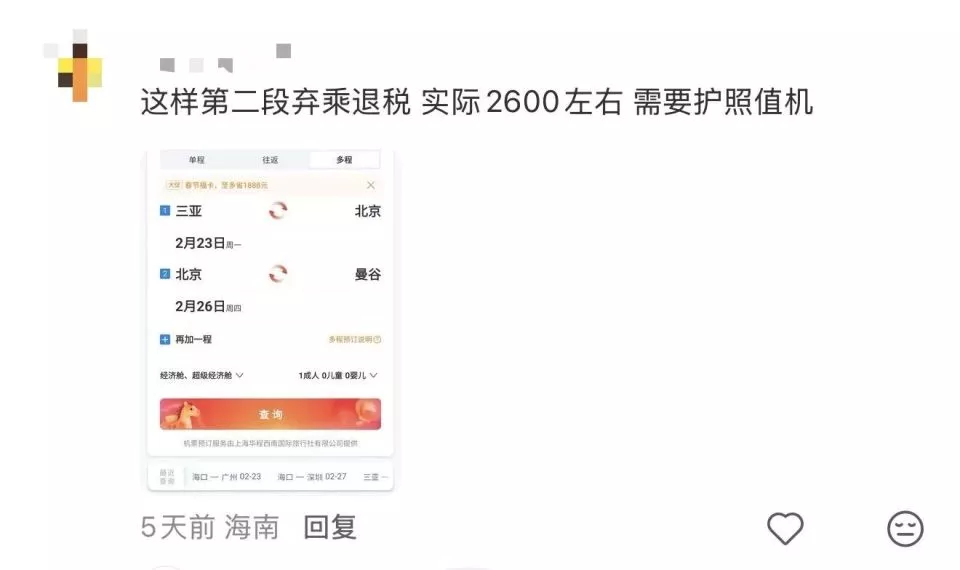
Task: Swap cities for 北京 to 曼谷 segment
Action: click(x=277, y=274)
